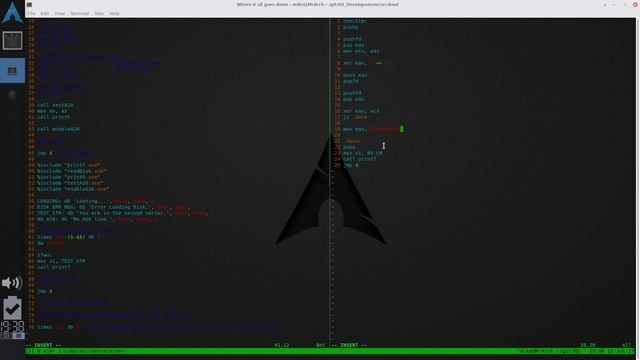Open the volume speaker control
Image resolution: width=640 pixels, height=360 pixels.
(12, 282)
